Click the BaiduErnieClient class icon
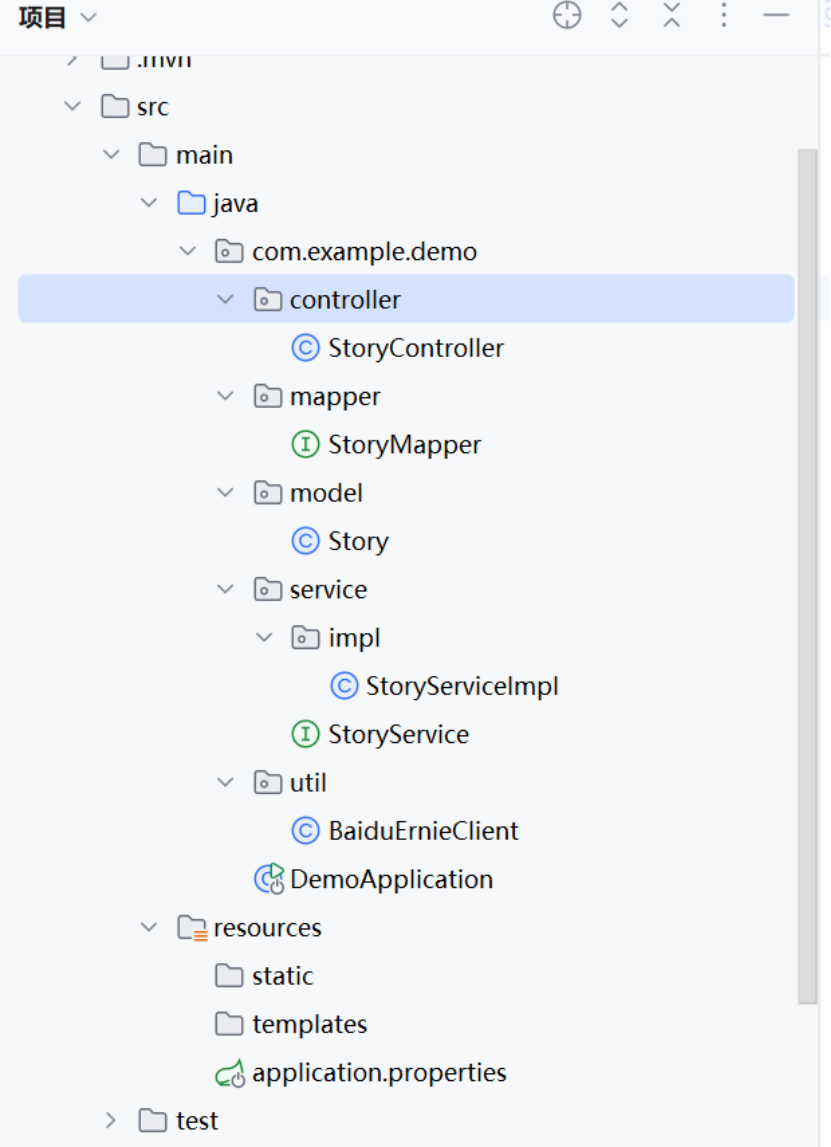This screenshot has height=1147, width=831. pyautogui.click(x=305, y=831)
